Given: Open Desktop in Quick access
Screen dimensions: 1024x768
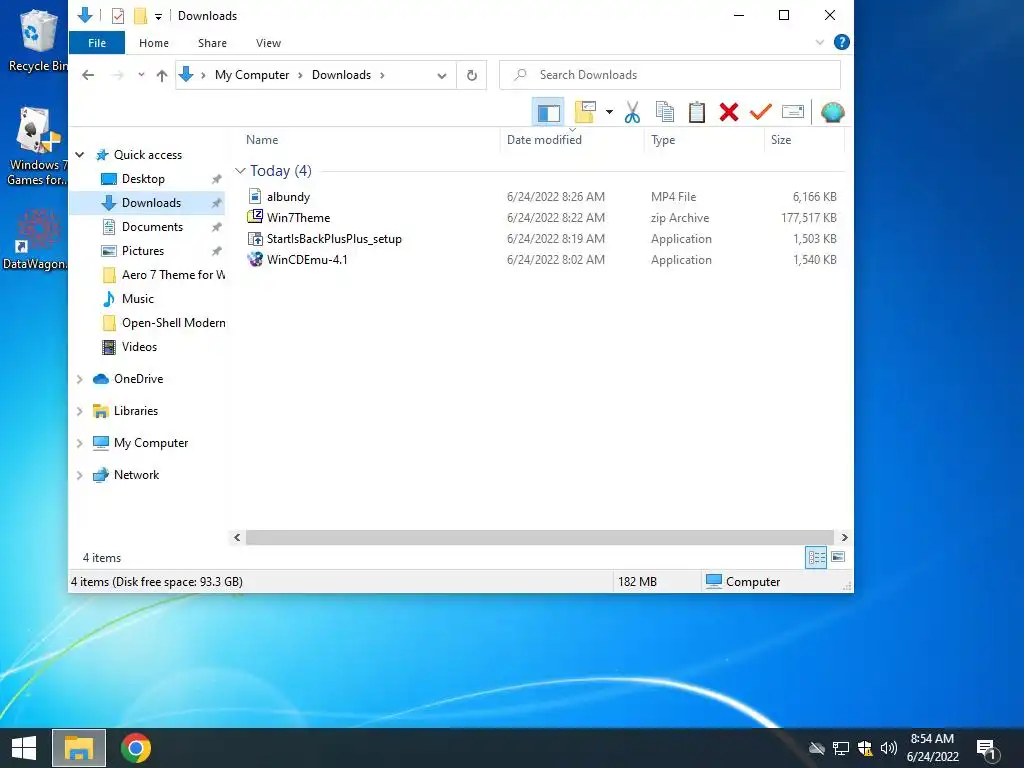Looking at the screenshot, I should [x=143, y=179].
